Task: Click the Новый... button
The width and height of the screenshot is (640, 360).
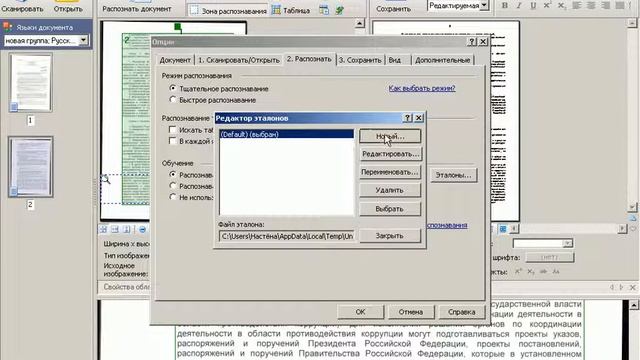Action: (x=390, y=136)
